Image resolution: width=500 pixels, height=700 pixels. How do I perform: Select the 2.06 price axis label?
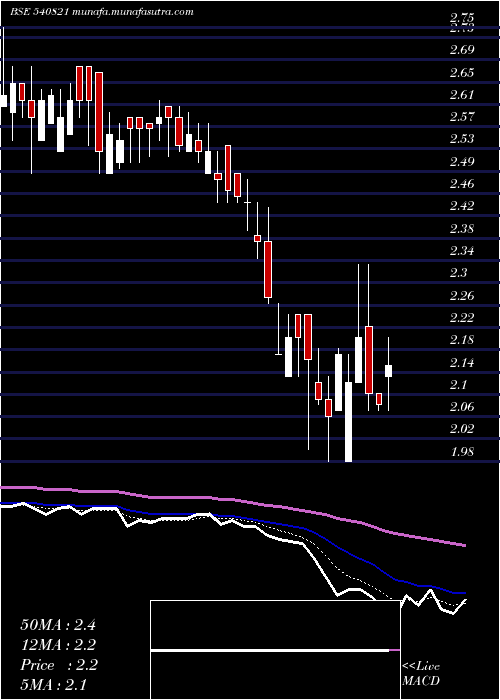pyautogui.click(x=461, y=407)
